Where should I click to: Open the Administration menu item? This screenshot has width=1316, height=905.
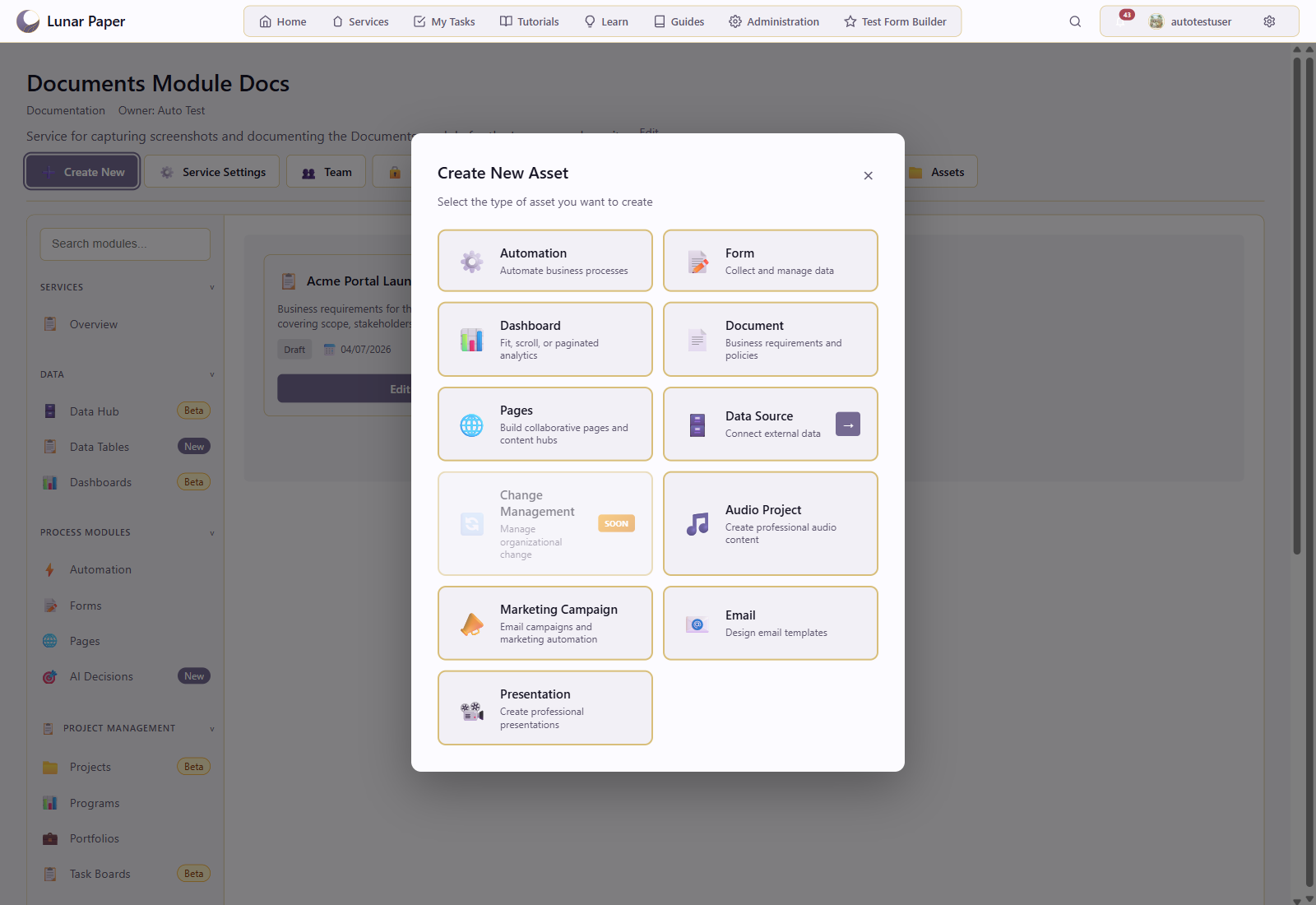pos(774,21)
